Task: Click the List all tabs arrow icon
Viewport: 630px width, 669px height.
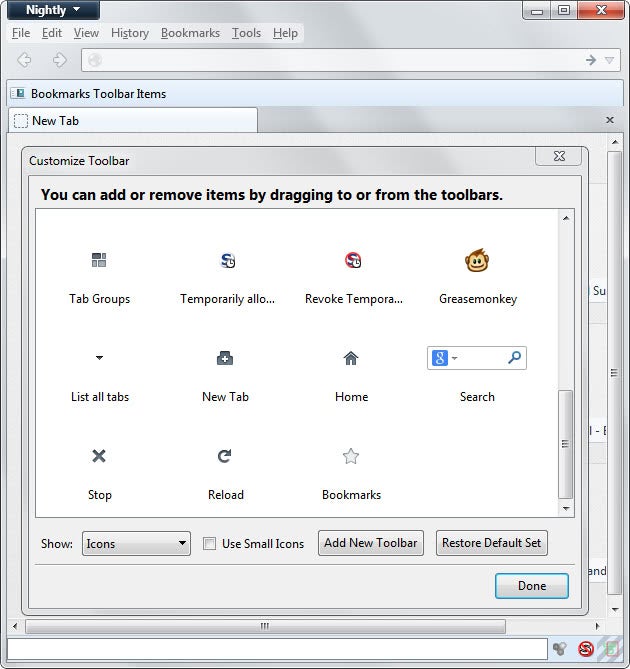Action: click(99, 358)
